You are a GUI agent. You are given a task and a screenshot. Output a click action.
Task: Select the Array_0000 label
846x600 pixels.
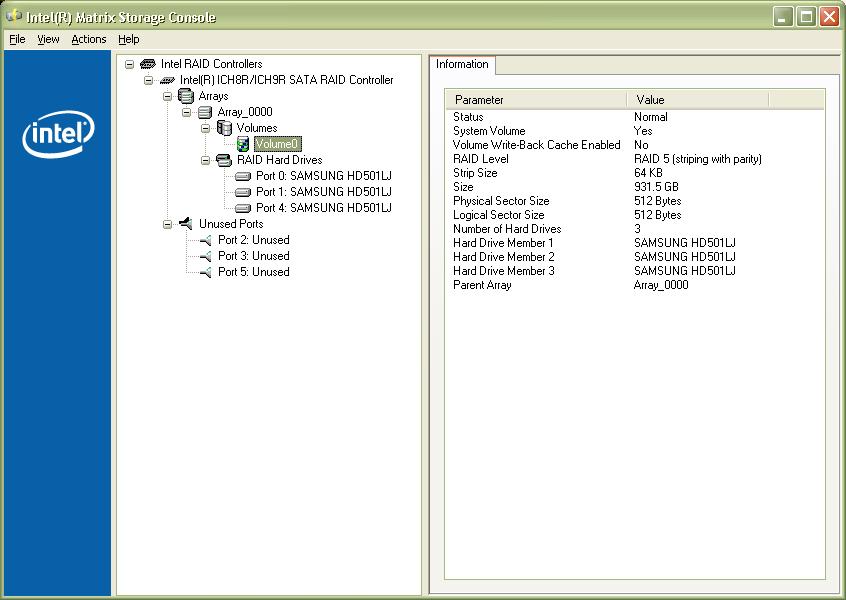[x=245, y=112]
